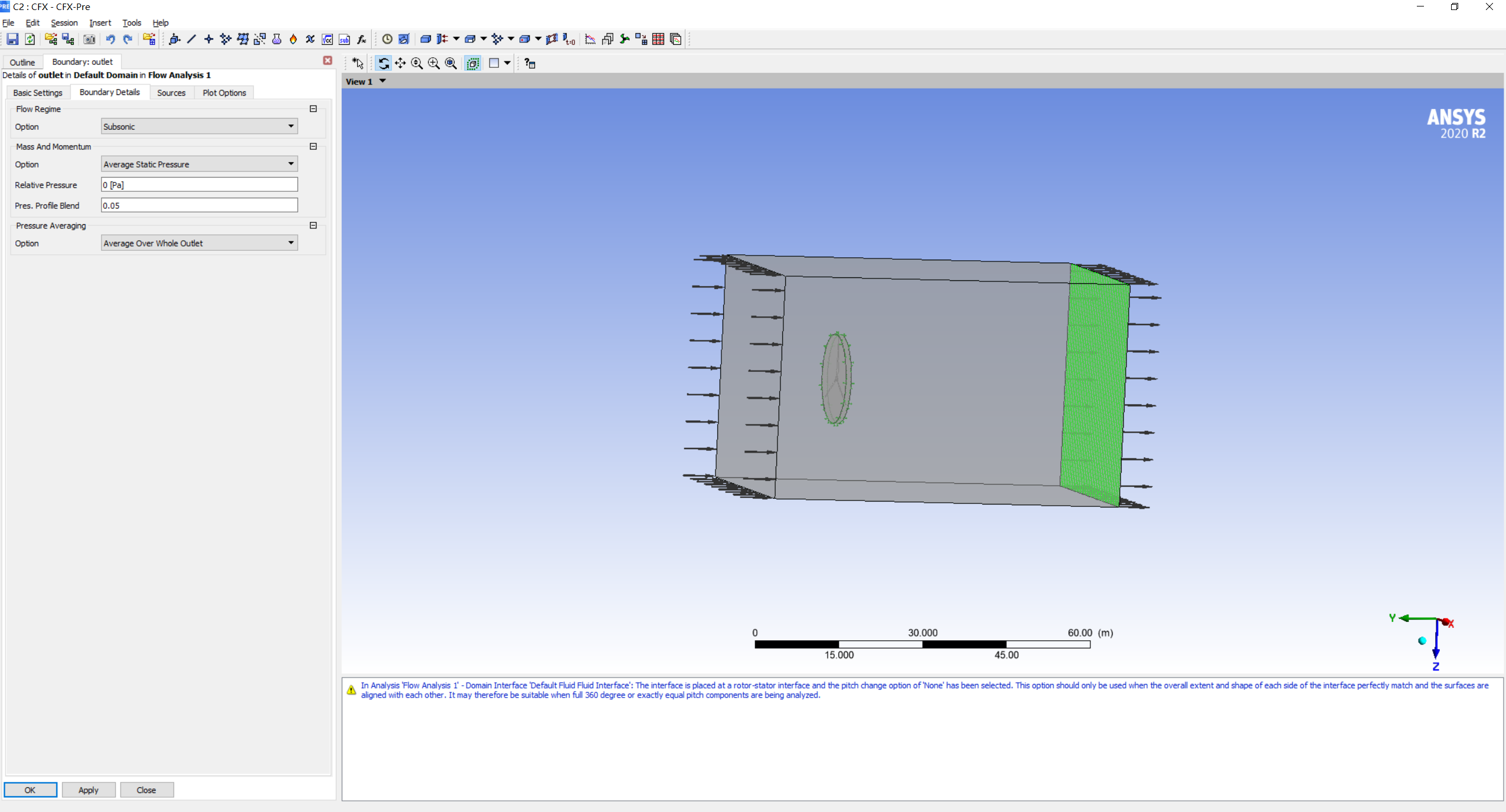Open the boundary insert dropdown arrow
Viewport: 1506px width, 812px height.
click(456, 39)
